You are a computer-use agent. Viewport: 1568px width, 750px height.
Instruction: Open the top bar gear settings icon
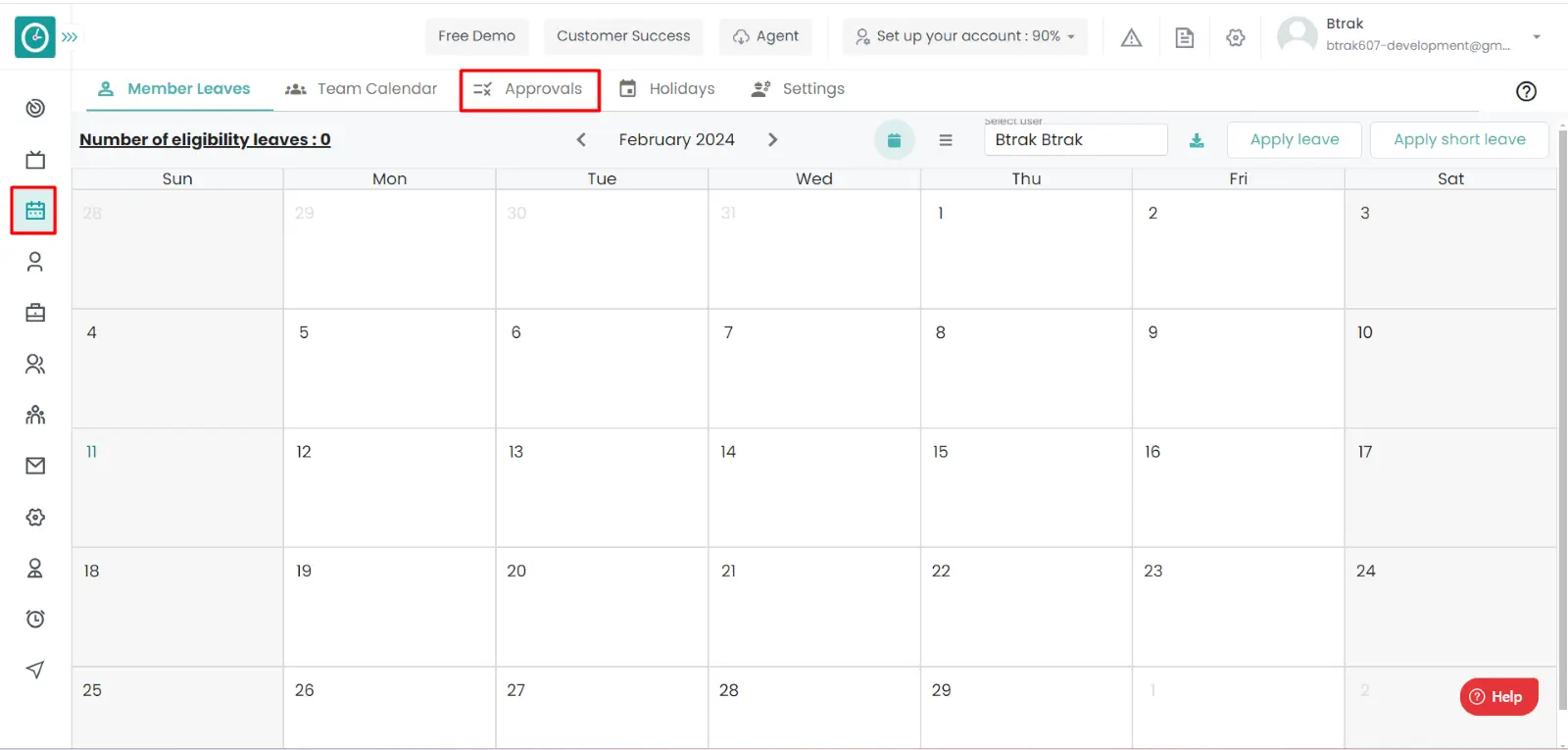(1236, 37)
